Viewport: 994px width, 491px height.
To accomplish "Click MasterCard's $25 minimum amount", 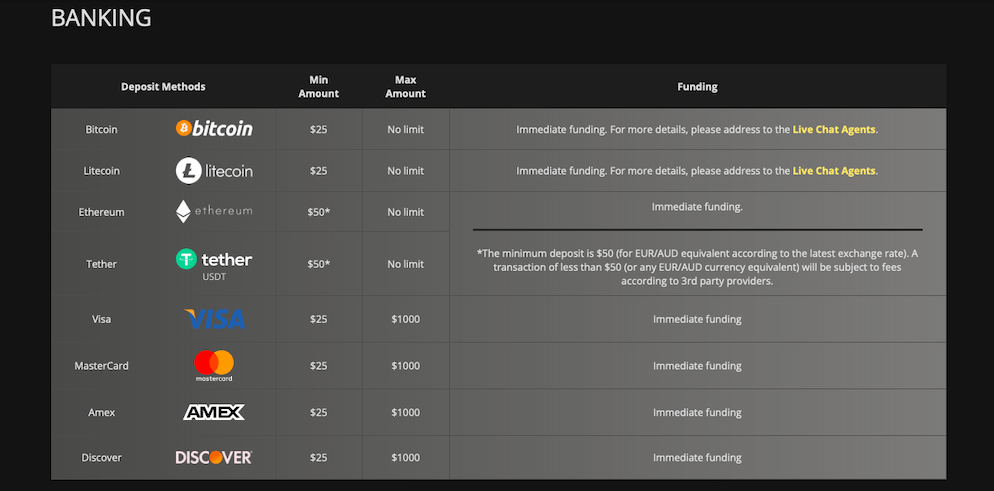I will (x=319, y=366).
